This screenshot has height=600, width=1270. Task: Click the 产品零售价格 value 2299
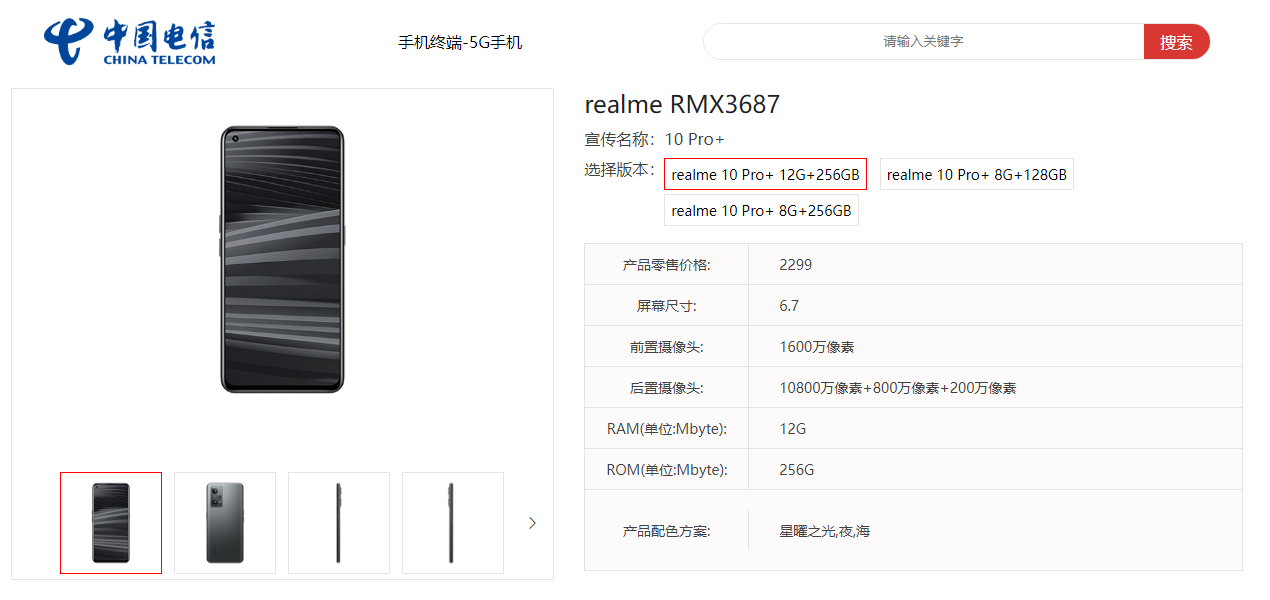coord(796,265)
